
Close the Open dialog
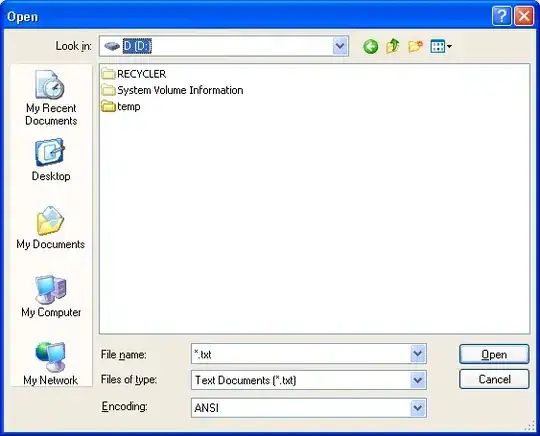click(524, 16)
